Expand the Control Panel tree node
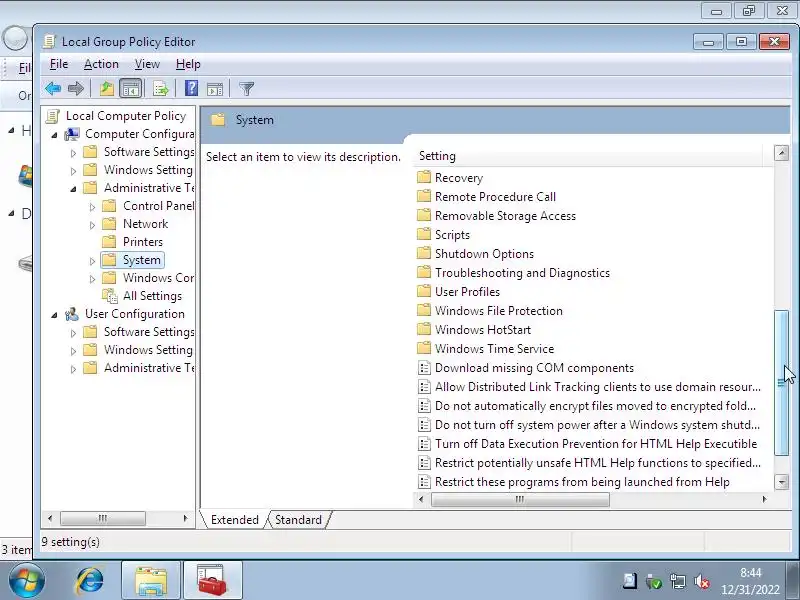 pyautogui.click(x=92, y=207)
